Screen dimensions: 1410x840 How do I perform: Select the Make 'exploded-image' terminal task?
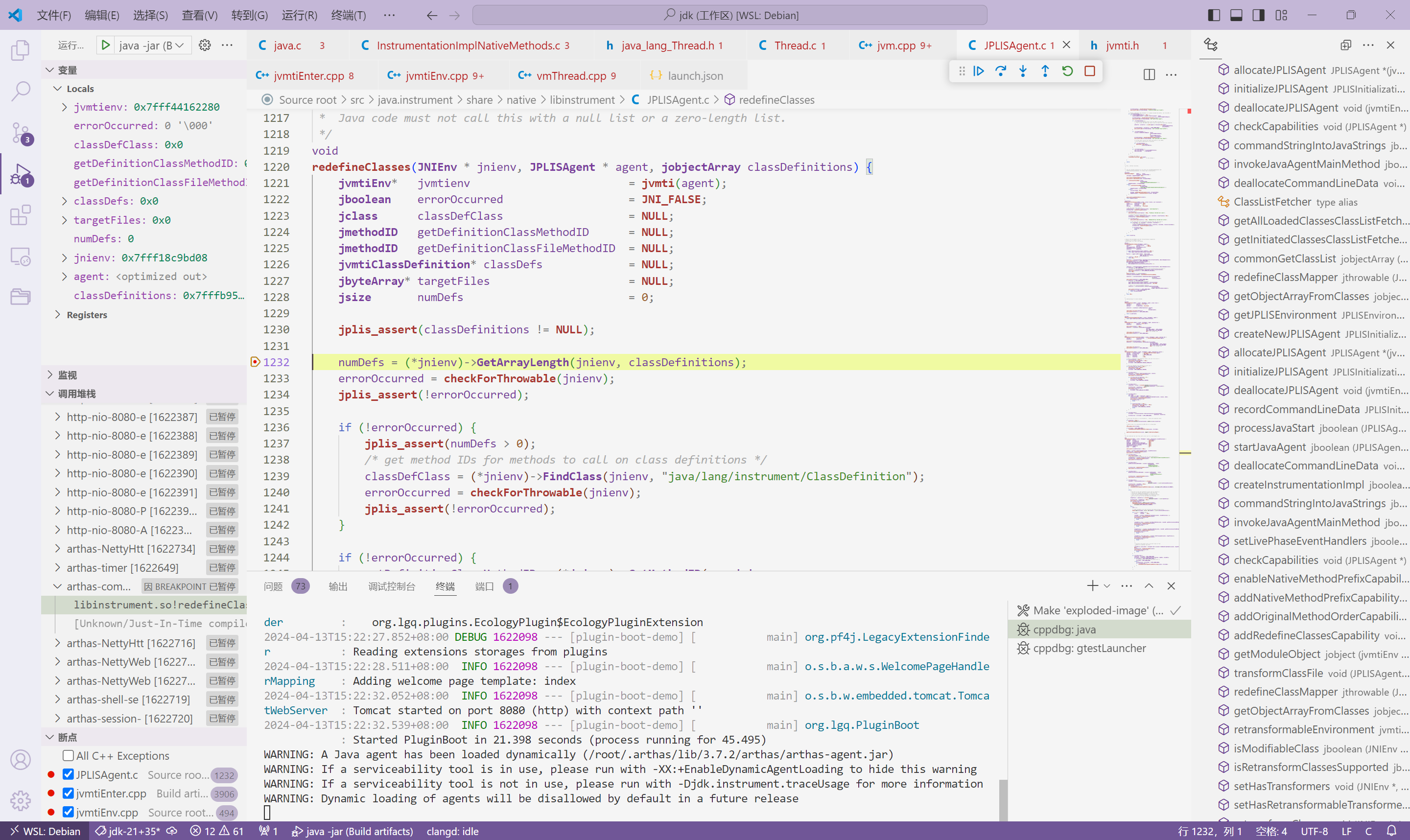pyautogui.click(x=1099, y=610)
